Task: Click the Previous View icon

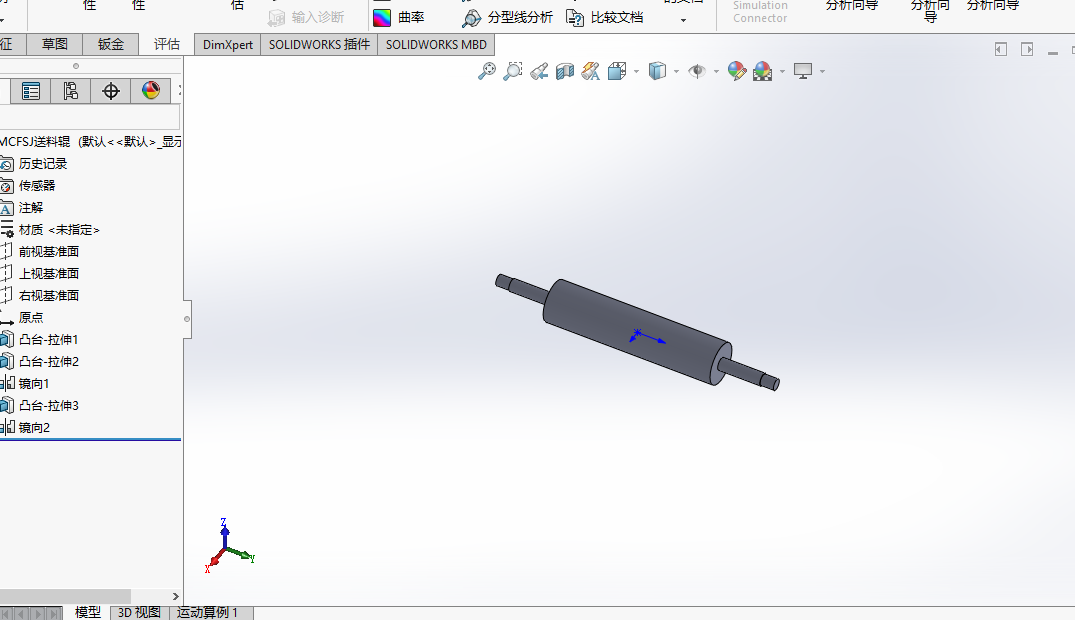Action: point(539,71)
